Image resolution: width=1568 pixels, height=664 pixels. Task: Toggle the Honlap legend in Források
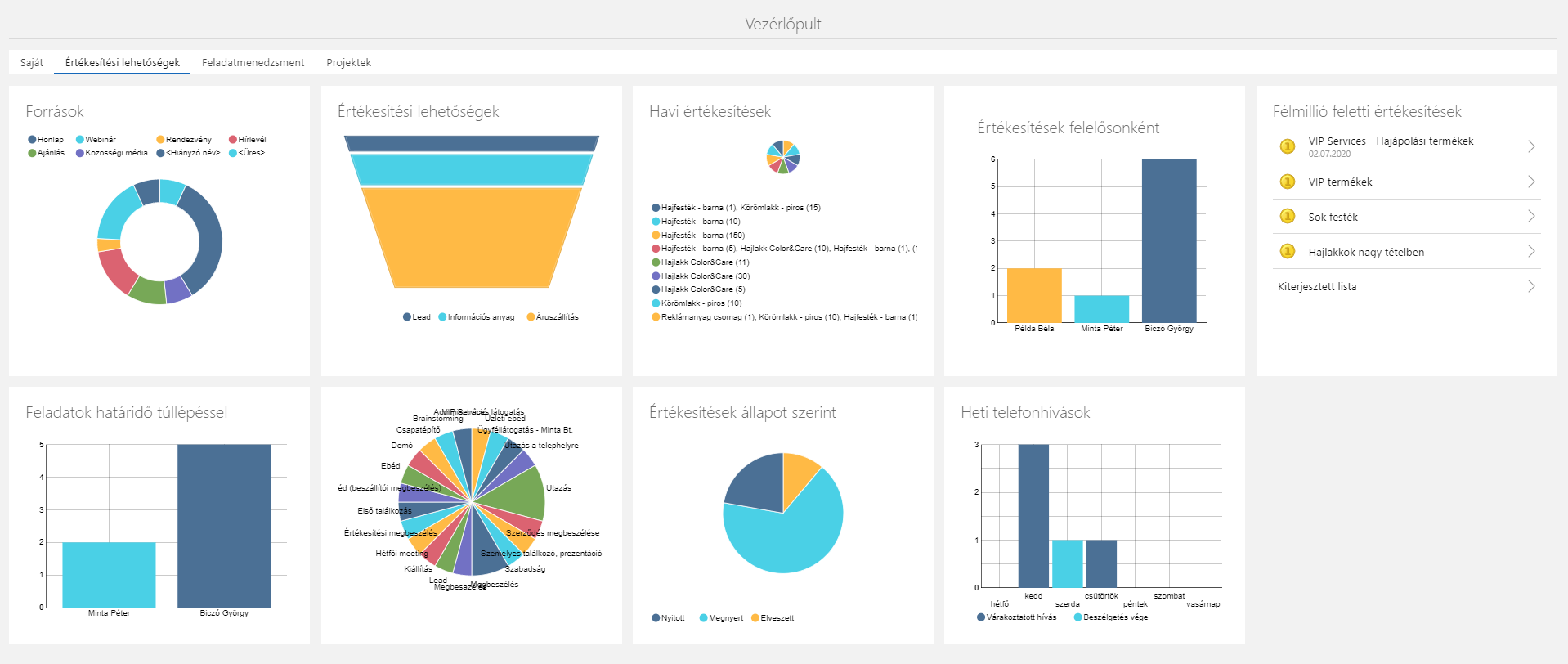(x=46, y=140)
